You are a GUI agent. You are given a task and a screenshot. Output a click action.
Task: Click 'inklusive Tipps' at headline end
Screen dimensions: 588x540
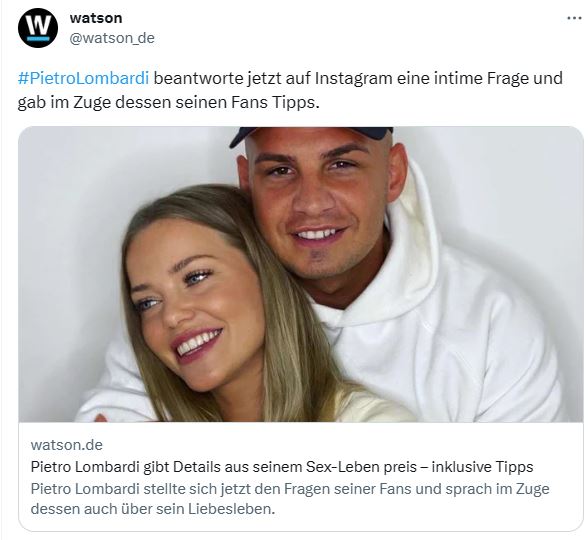click(482, 467)
